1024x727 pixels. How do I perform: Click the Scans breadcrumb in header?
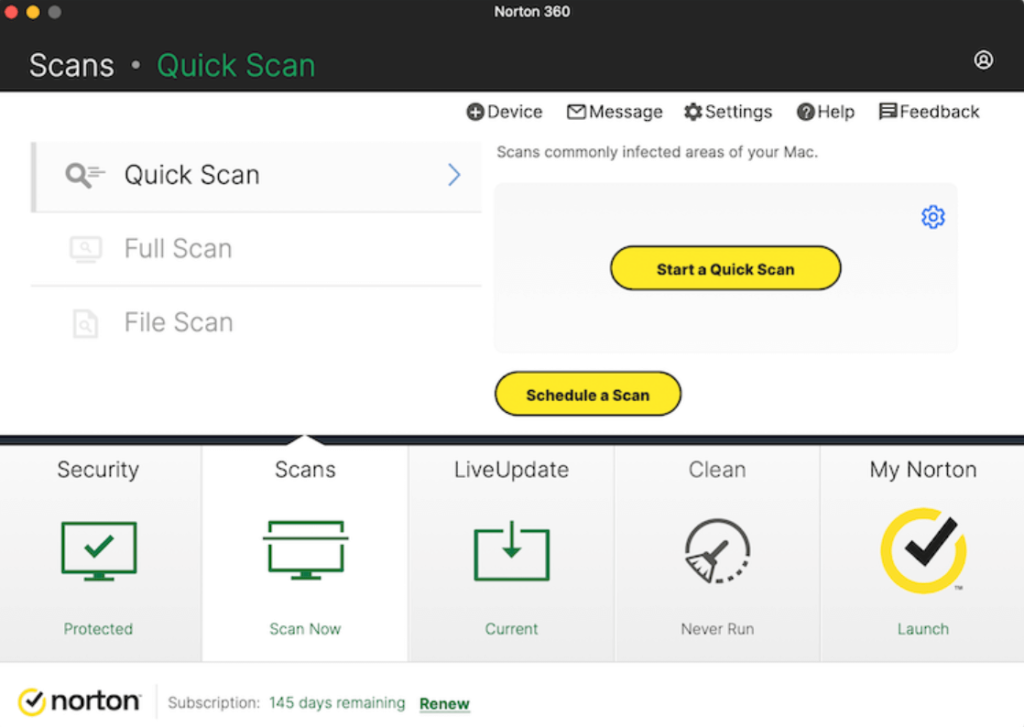[72, 65]
